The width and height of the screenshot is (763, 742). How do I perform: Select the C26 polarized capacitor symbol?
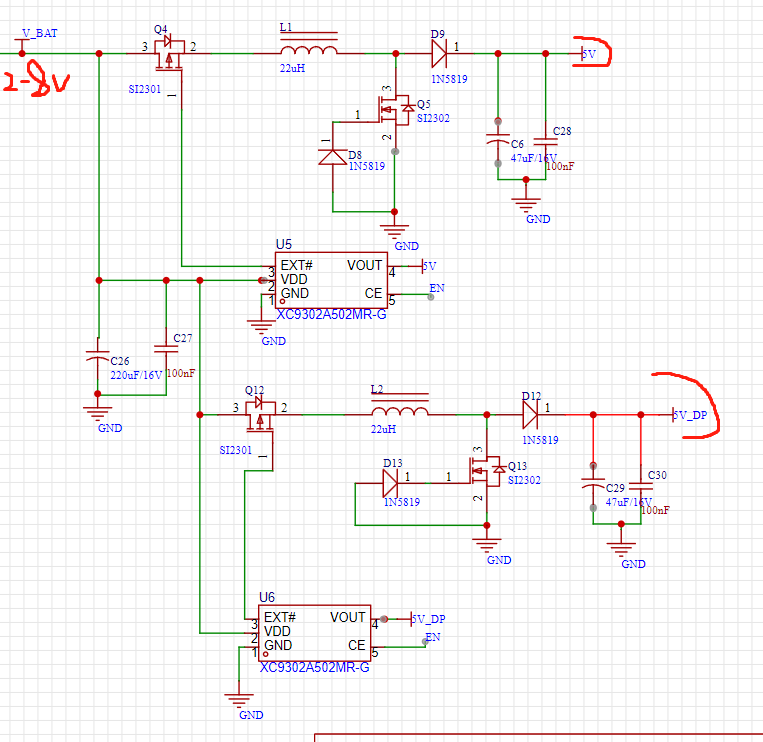98,356
